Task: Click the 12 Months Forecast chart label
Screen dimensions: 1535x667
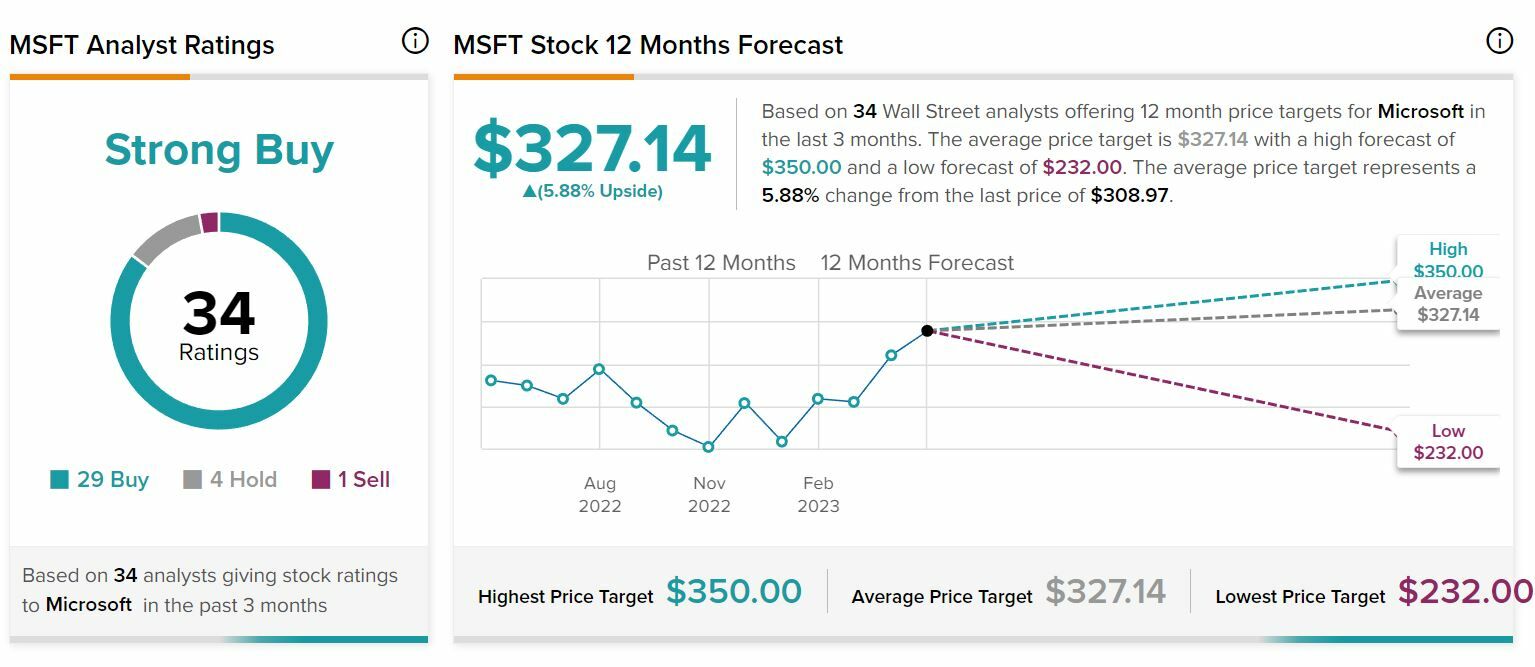Action: pos(917,263)
